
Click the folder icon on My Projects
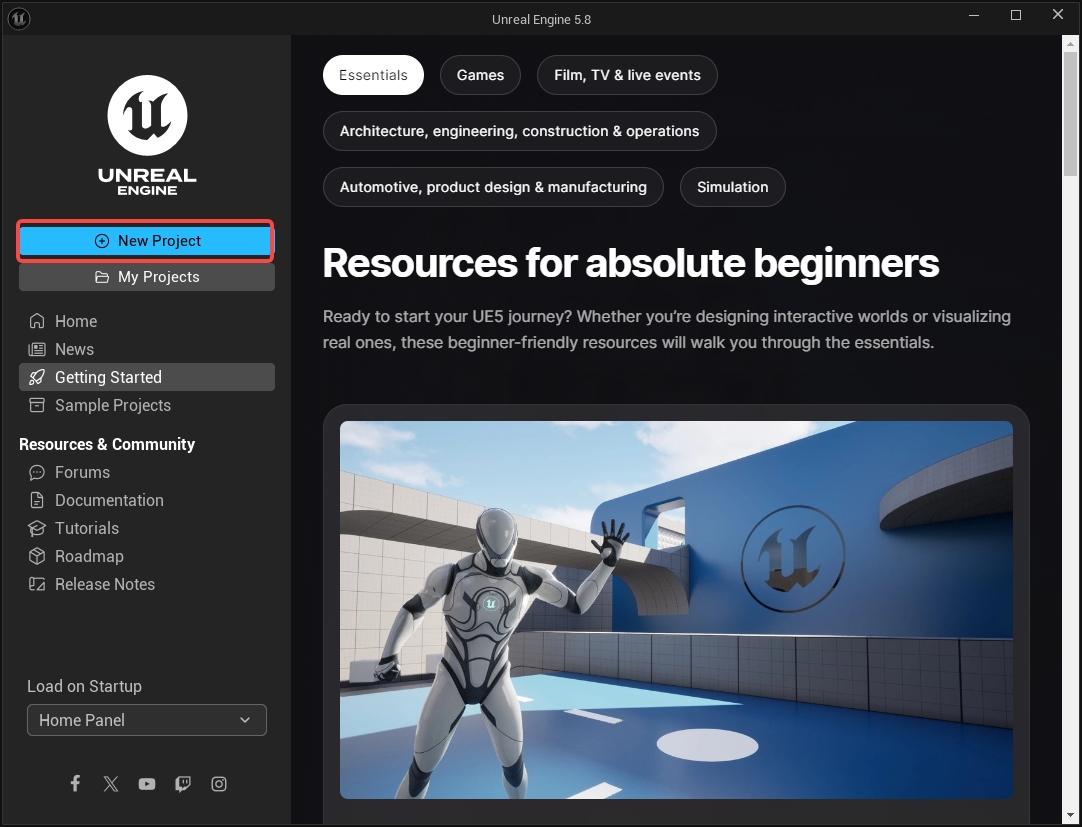[101, 277]
